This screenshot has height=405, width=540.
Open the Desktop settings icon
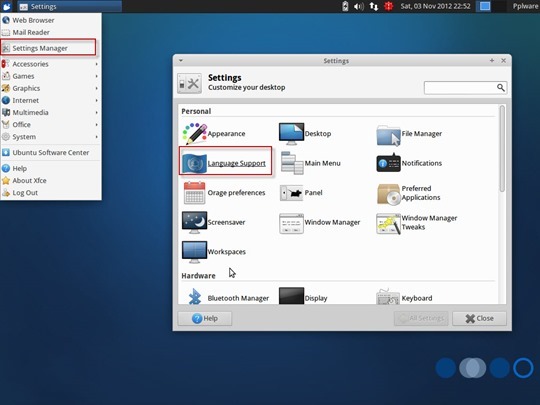pyautogui.click(x=291, y=134)
